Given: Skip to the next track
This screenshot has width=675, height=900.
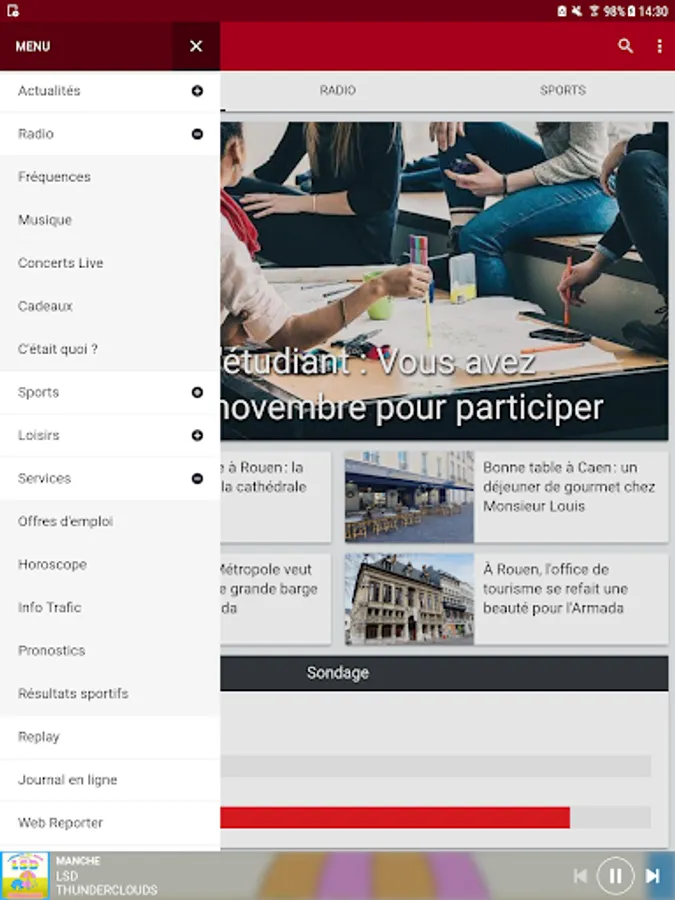Looking at the screenshot, I should (652, 875).
